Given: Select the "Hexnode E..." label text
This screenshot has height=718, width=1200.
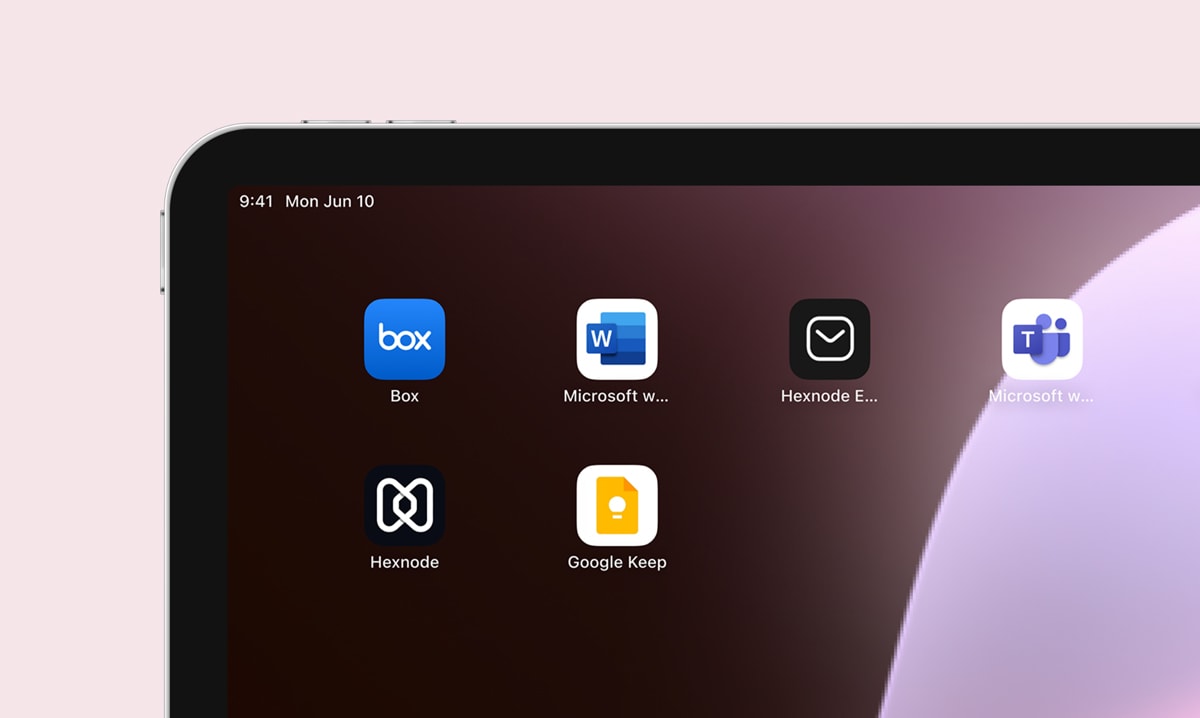Looking at the screenshot, I should coord(829,396).
